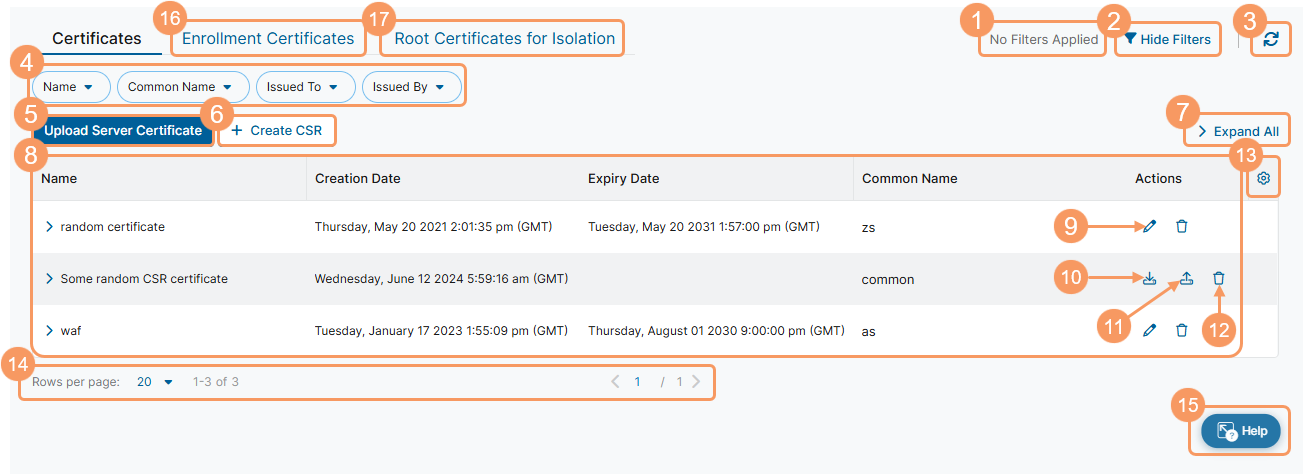Expand the random certificate row details
Image resolution: width=1303 pixels, height=474 pixels.
(x=48, y=227)
